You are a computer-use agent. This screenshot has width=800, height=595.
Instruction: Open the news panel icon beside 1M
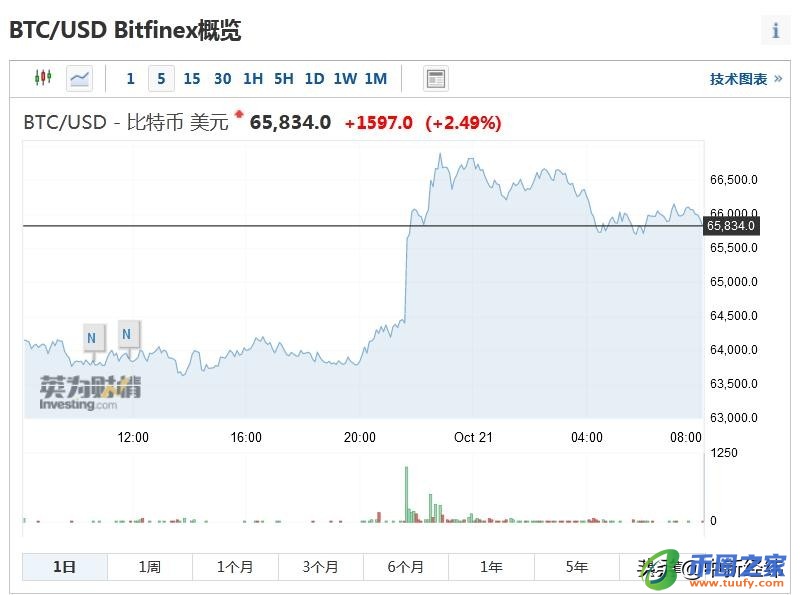[x=435, y=78]
